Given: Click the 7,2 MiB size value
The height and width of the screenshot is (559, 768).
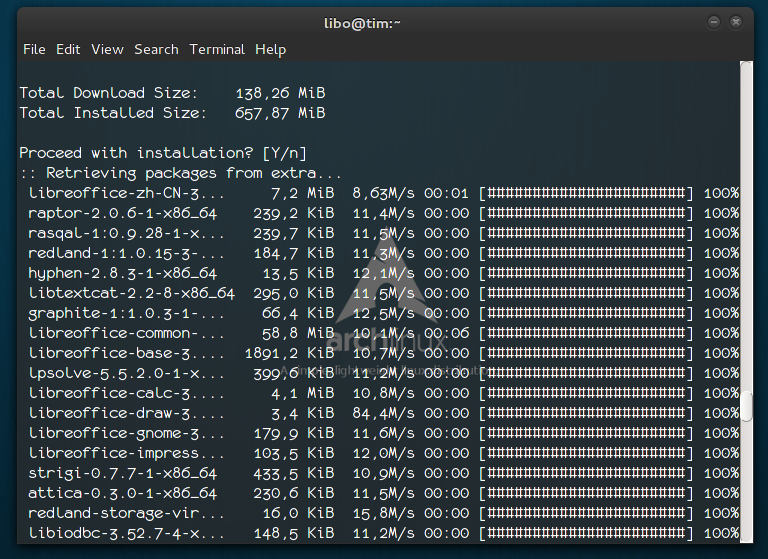Looking at the screenshot, I should (x=303, y=193).
